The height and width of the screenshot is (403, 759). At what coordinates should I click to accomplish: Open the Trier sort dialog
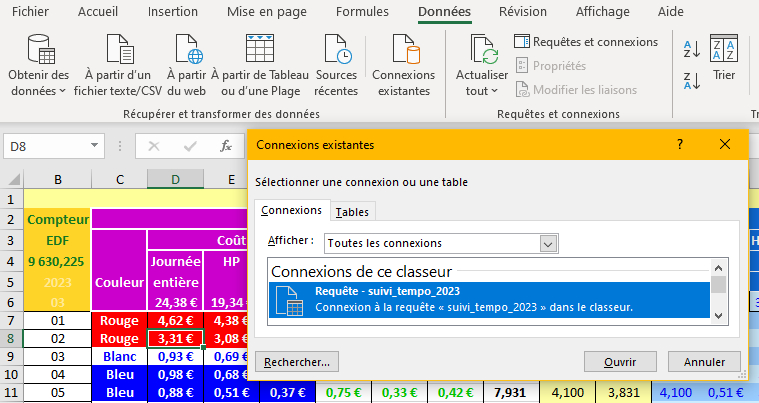(724, 58)
